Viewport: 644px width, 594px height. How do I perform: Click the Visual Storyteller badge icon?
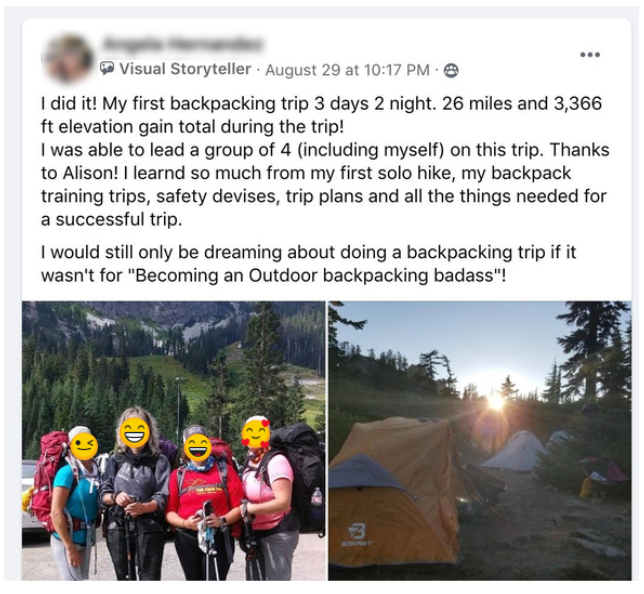pos(107,69)
